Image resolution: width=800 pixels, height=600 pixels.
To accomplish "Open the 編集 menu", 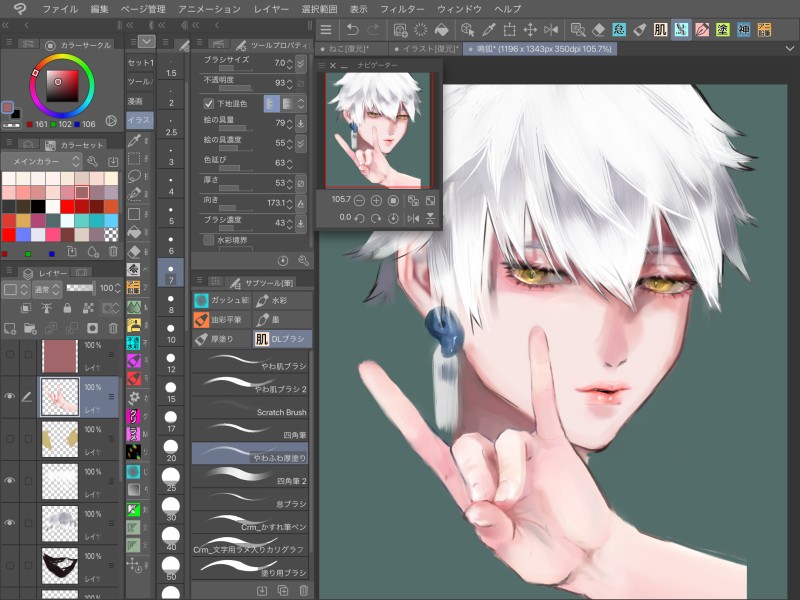I will click(x=99, y=9).
